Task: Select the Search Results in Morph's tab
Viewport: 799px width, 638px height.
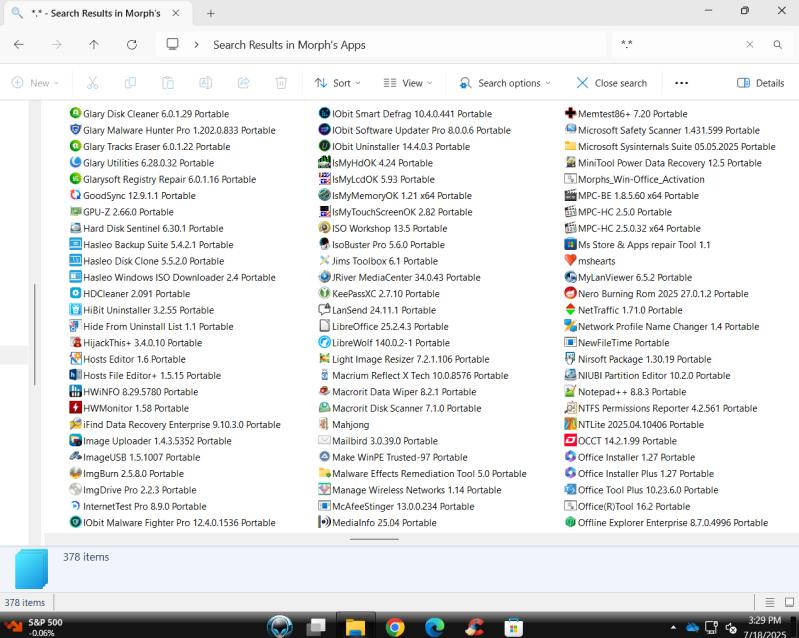Action: (96, 13)
